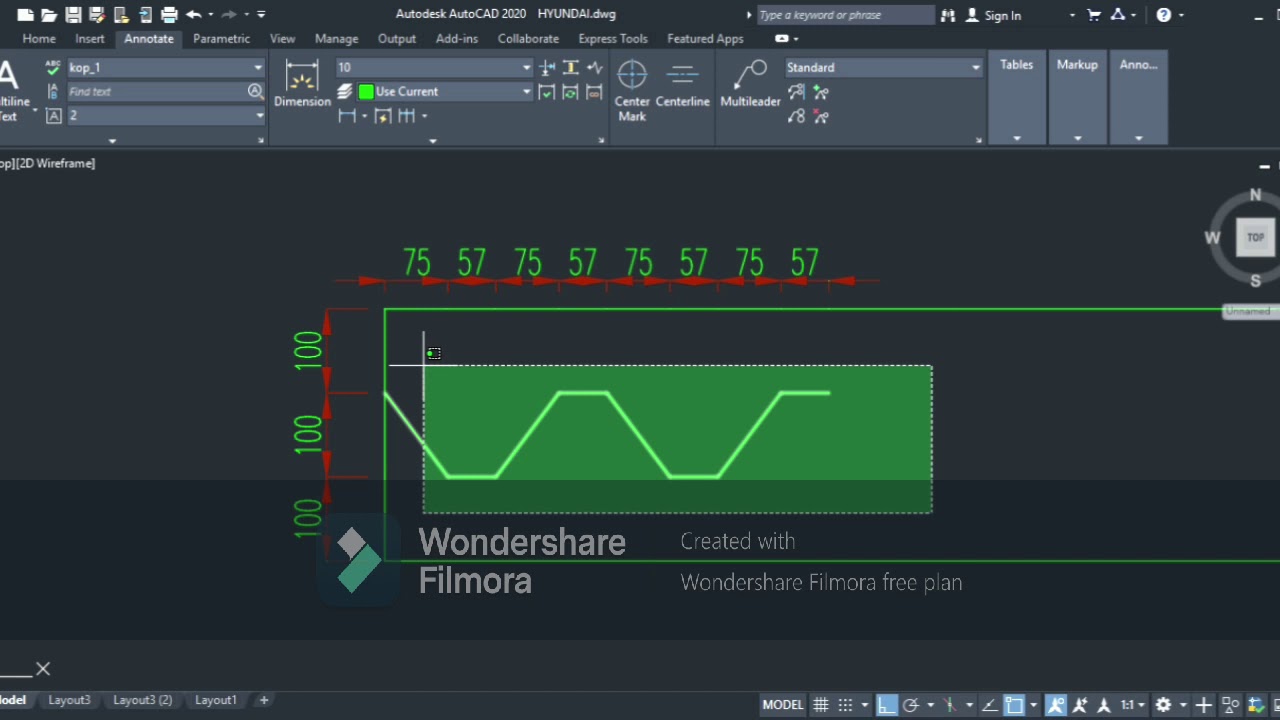Toggle Object Snap Tracking
The height and width of the screenshot is (720, 1280).
(988, 704)
